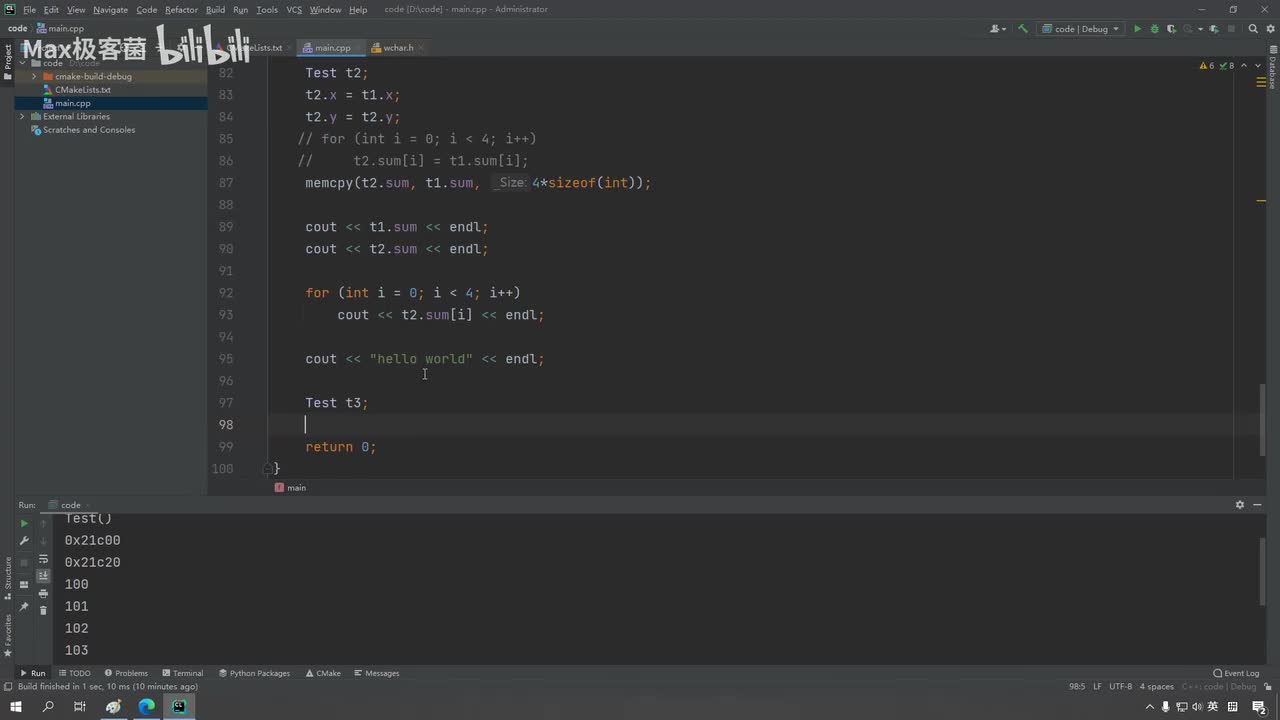Screen dimensions: 1280x720
Task: Open the user account dropdown
Action: [x=998, y=29]
